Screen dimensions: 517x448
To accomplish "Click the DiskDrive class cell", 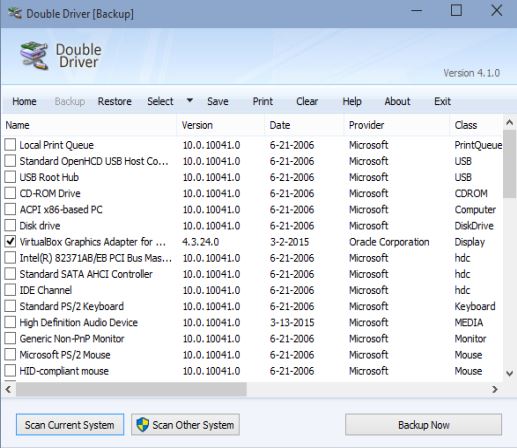I will [x=474, y=226].
